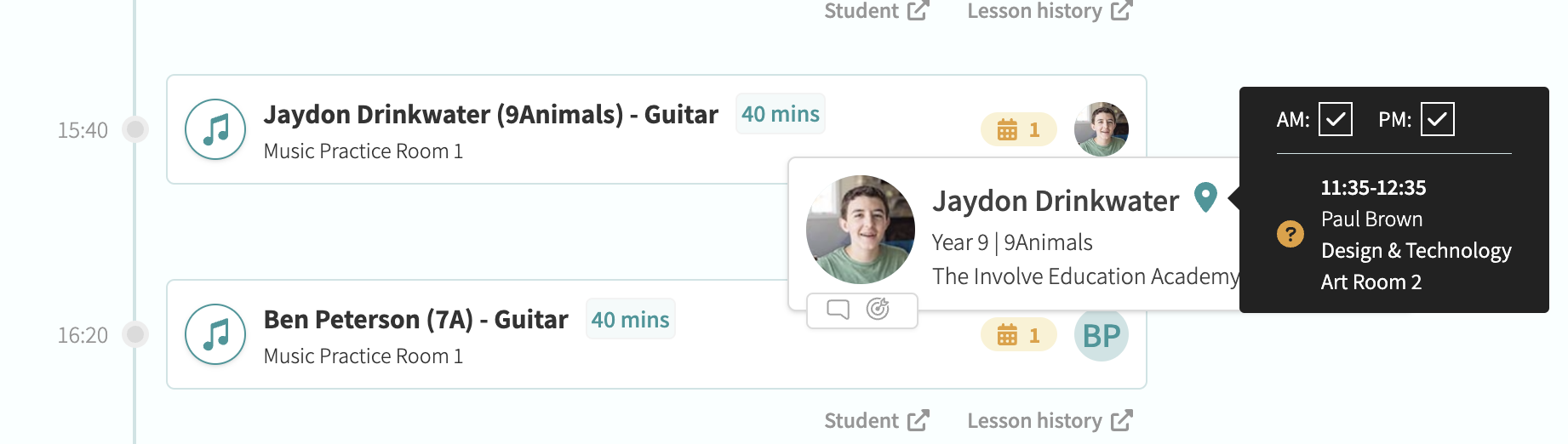Open the Student link below Ben's lesson

(877, 420)
